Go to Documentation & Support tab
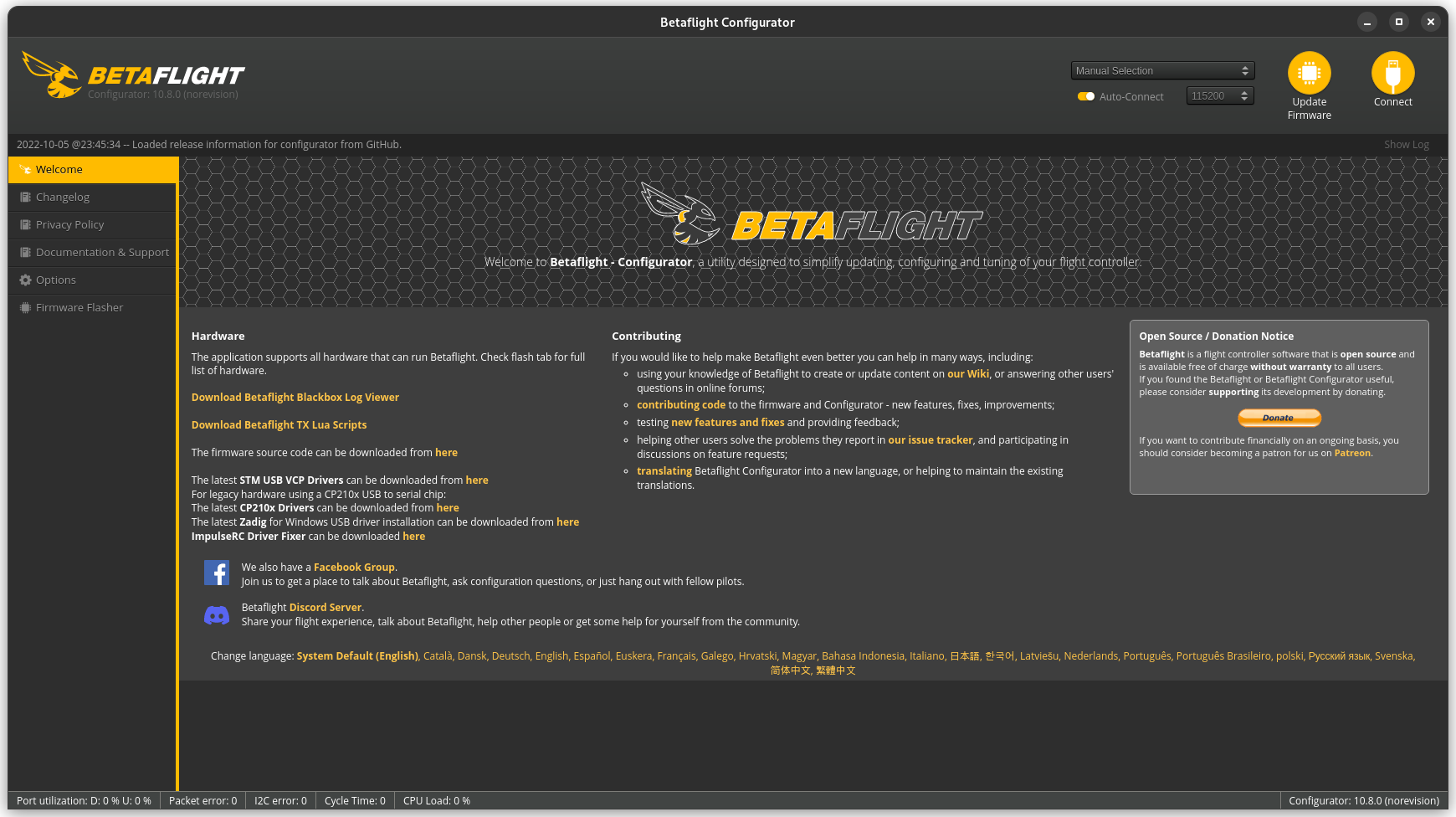 (92, 252)
